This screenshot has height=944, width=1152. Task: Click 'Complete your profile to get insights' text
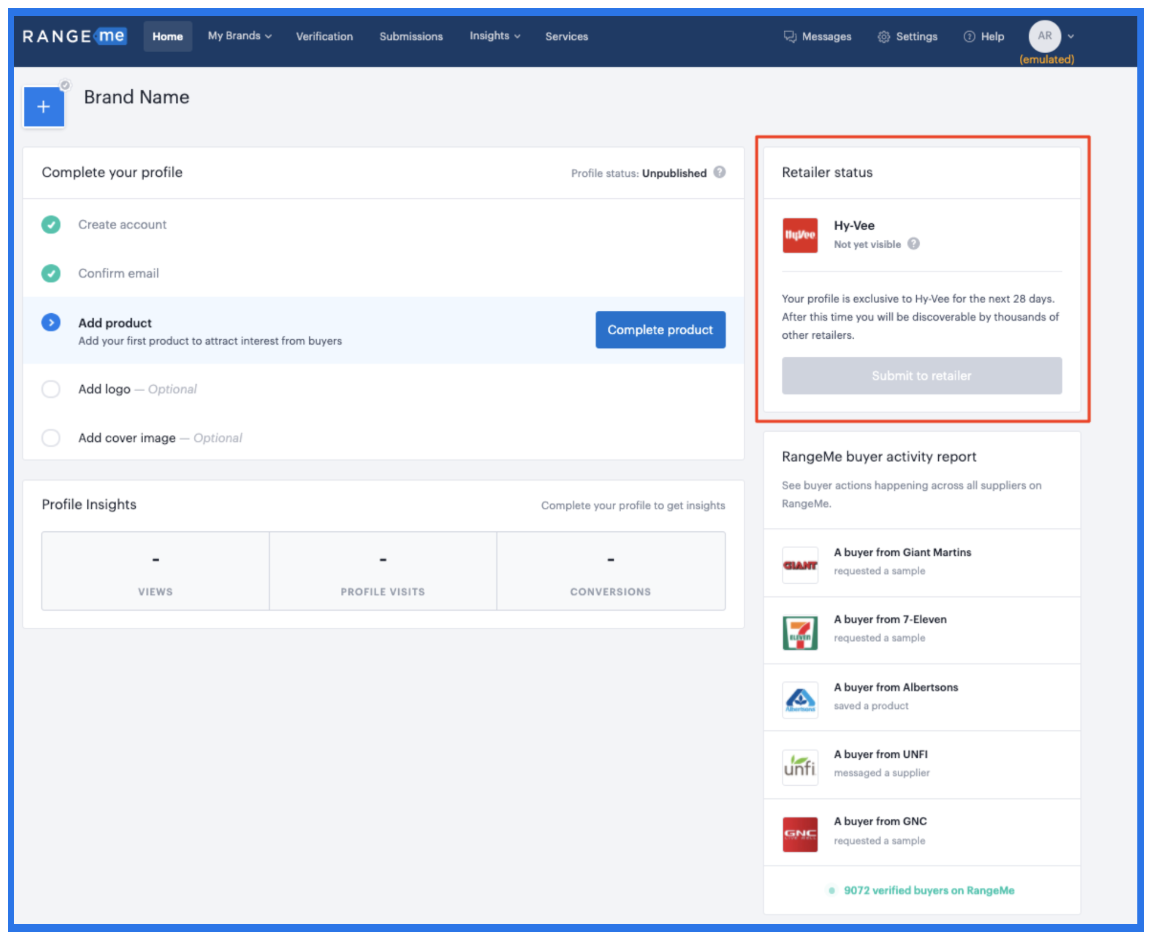click(633, 505)
